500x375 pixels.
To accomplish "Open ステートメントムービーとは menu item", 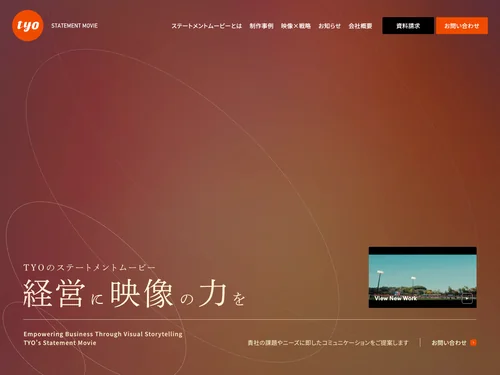I will click(207, 26).
